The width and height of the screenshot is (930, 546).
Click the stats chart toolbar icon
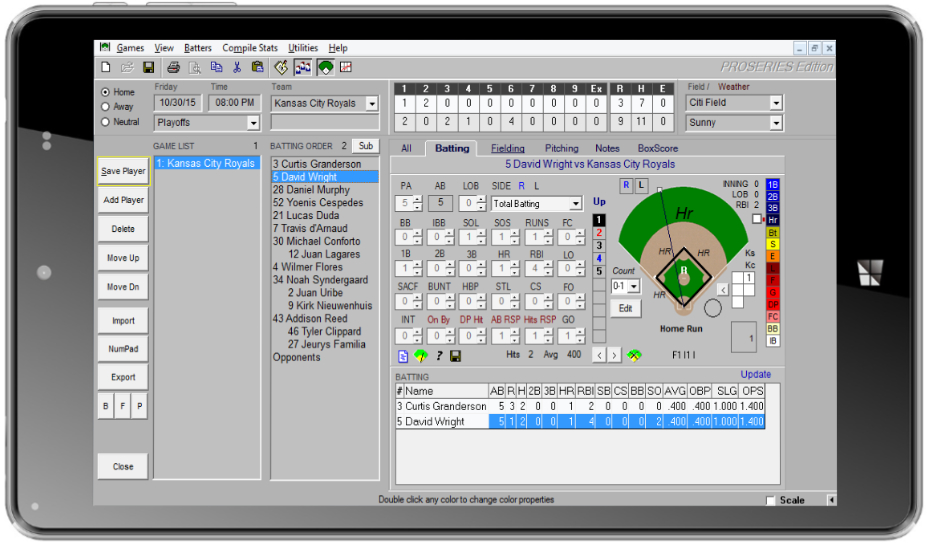click(x=346, y=67)
